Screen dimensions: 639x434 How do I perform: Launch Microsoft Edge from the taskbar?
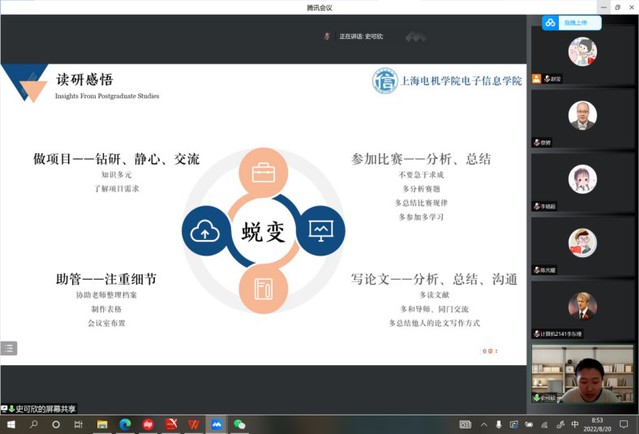[x=125, y=425]
